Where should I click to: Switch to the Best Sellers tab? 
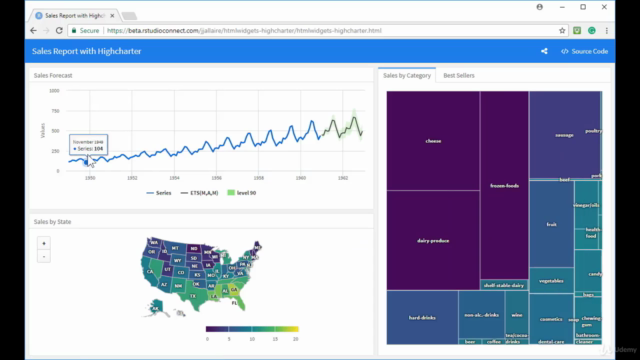[x=459, y=76]
